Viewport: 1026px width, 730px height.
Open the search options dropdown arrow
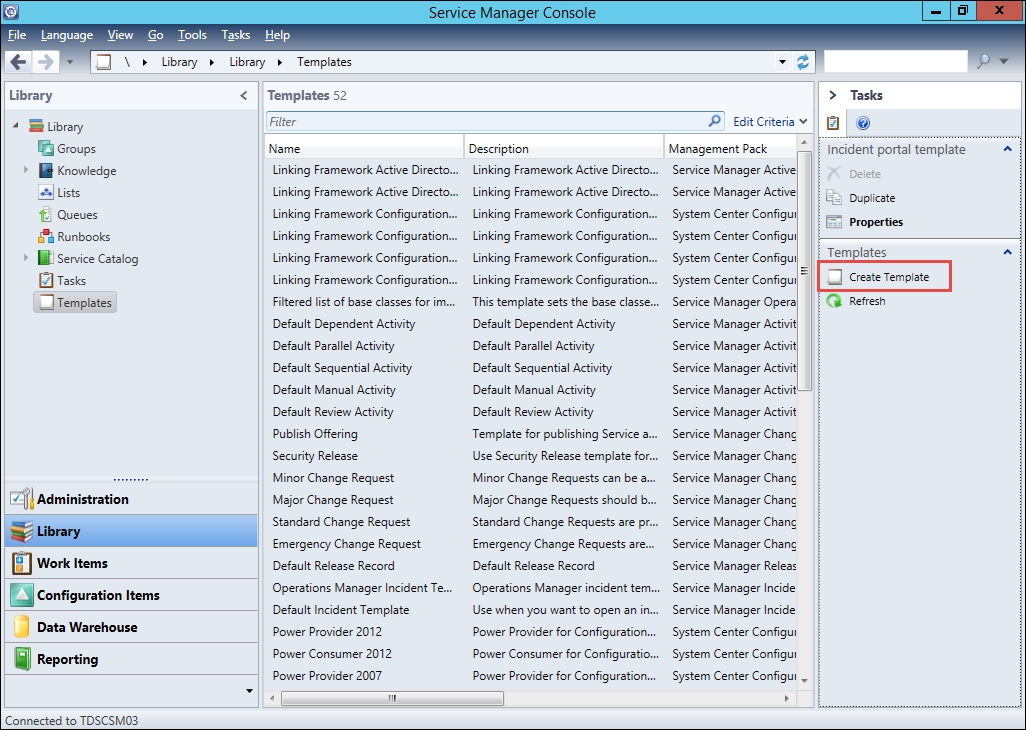pos(1004,61)
